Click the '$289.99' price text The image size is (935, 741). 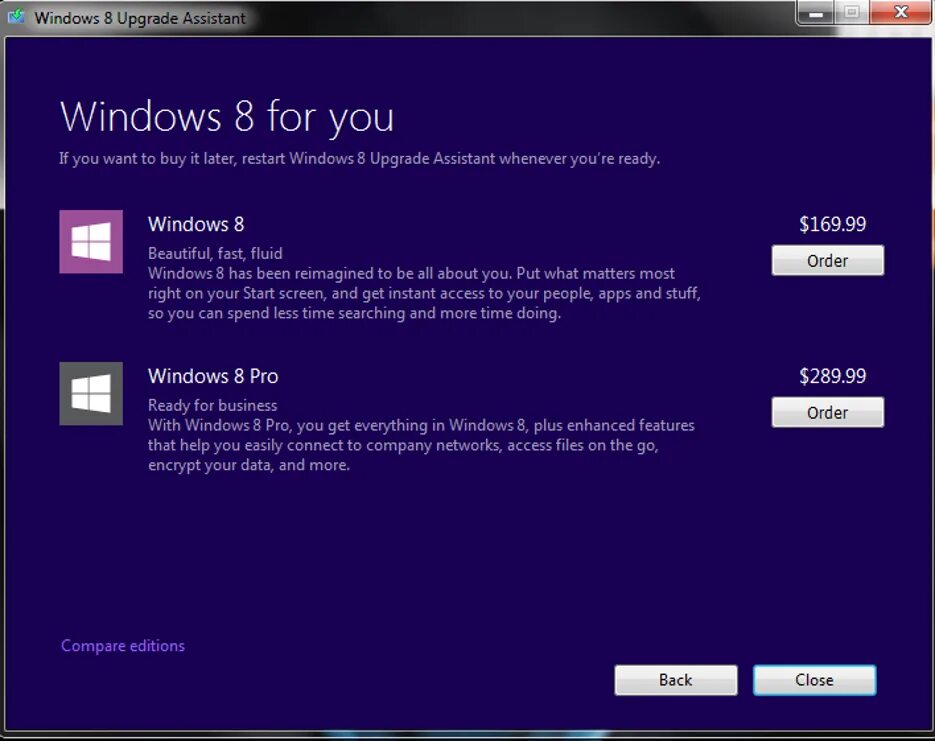coord(832,376)
